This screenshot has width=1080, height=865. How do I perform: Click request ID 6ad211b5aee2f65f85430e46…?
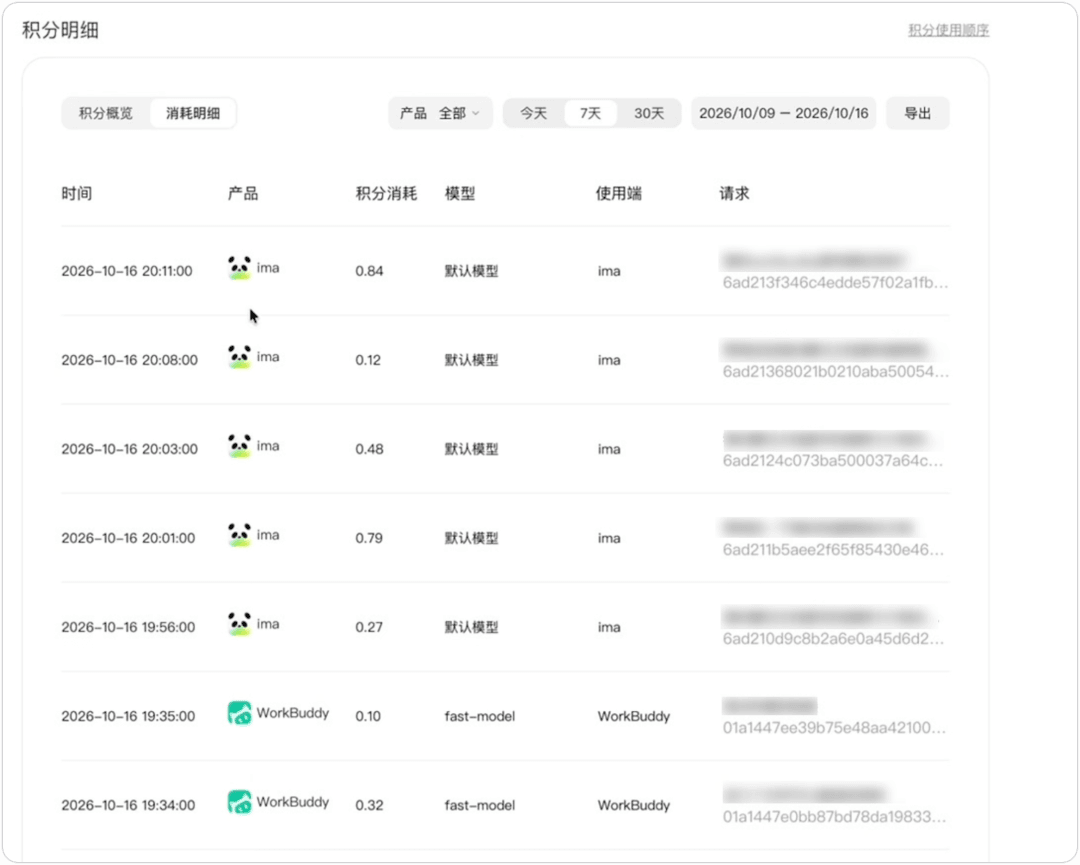tap(833, 550)
